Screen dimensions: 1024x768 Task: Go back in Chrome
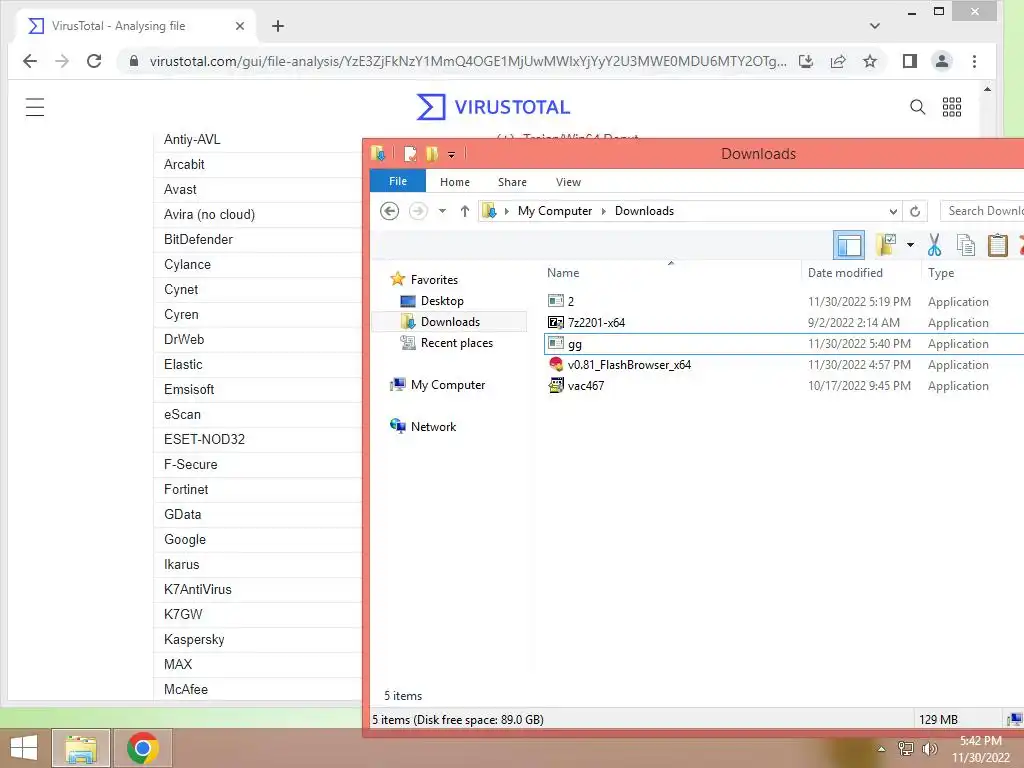tap(30, 61)
